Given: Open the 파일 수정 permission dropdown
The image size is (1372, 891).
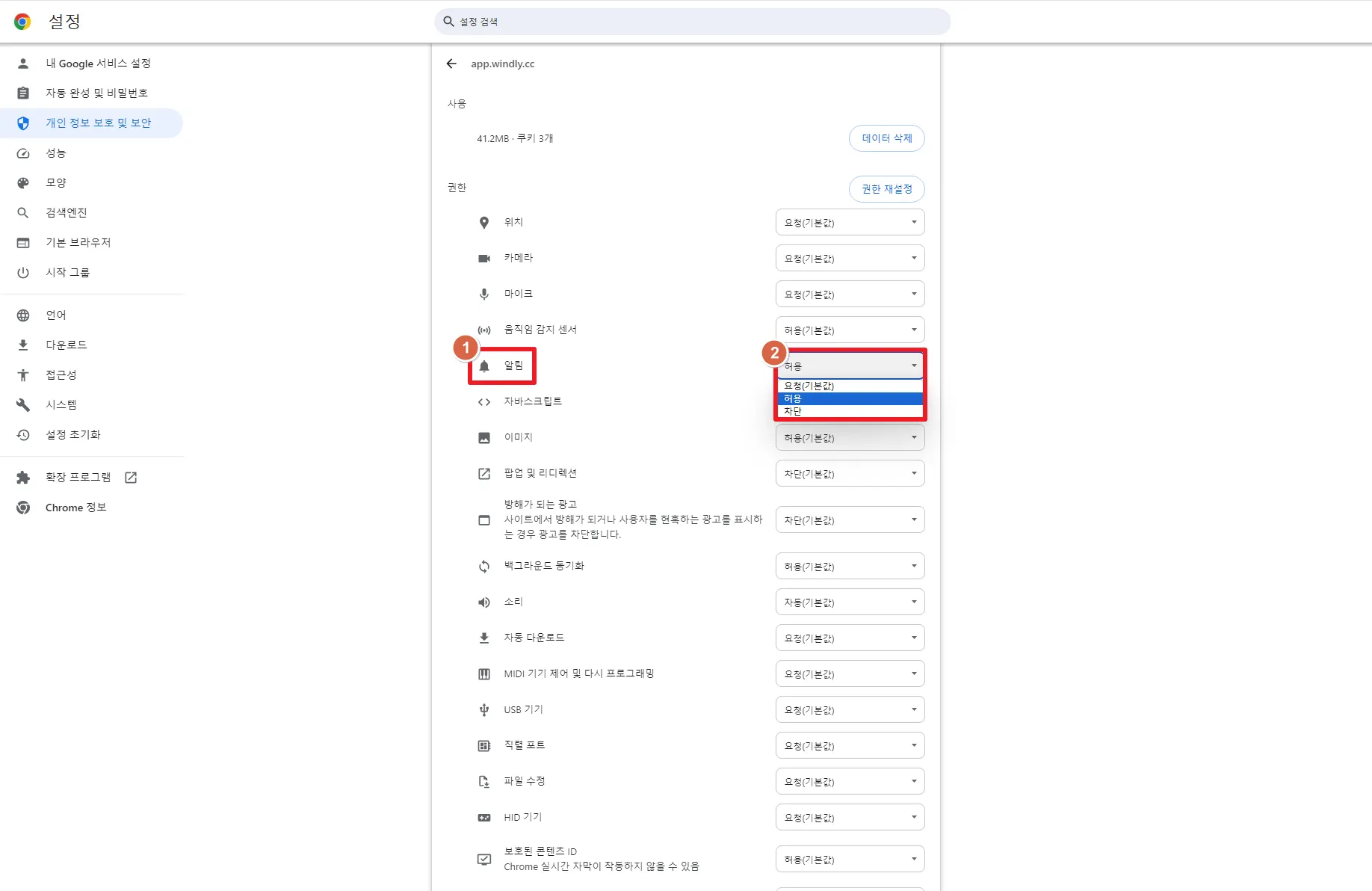Looking at the screenshot, I should [x=850, y=782].
